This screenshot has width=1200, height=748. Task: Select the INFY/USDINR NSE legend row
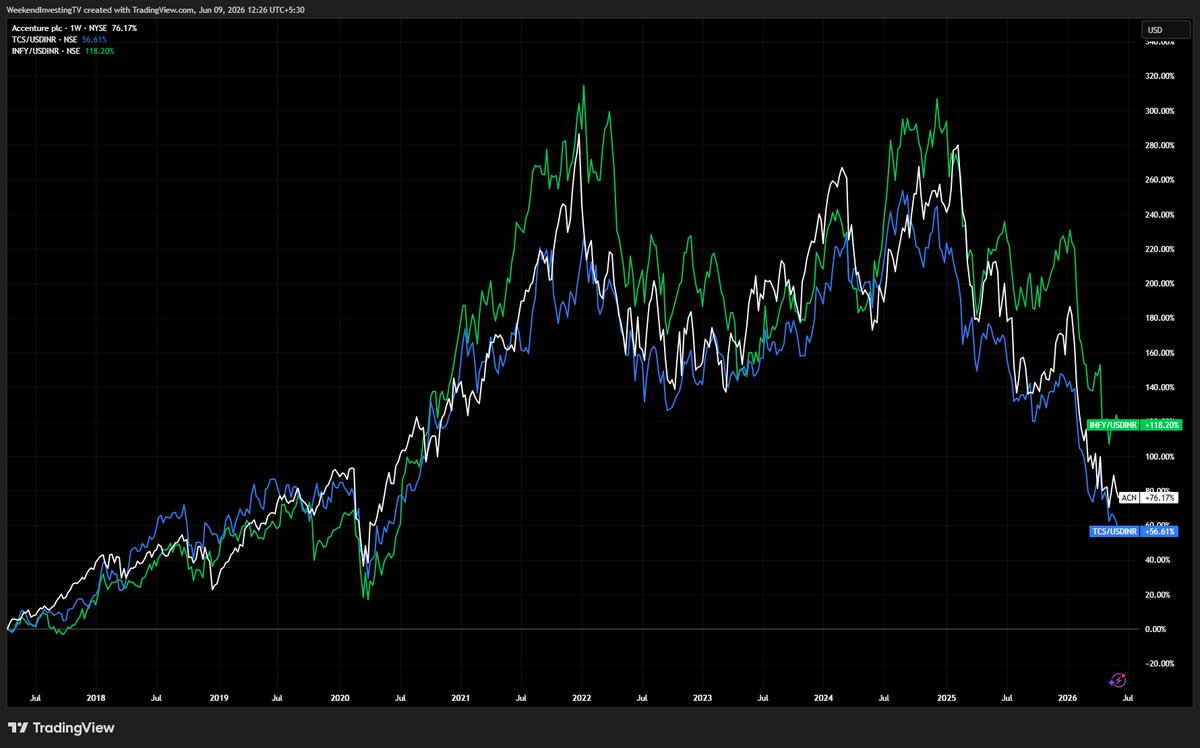61,50
